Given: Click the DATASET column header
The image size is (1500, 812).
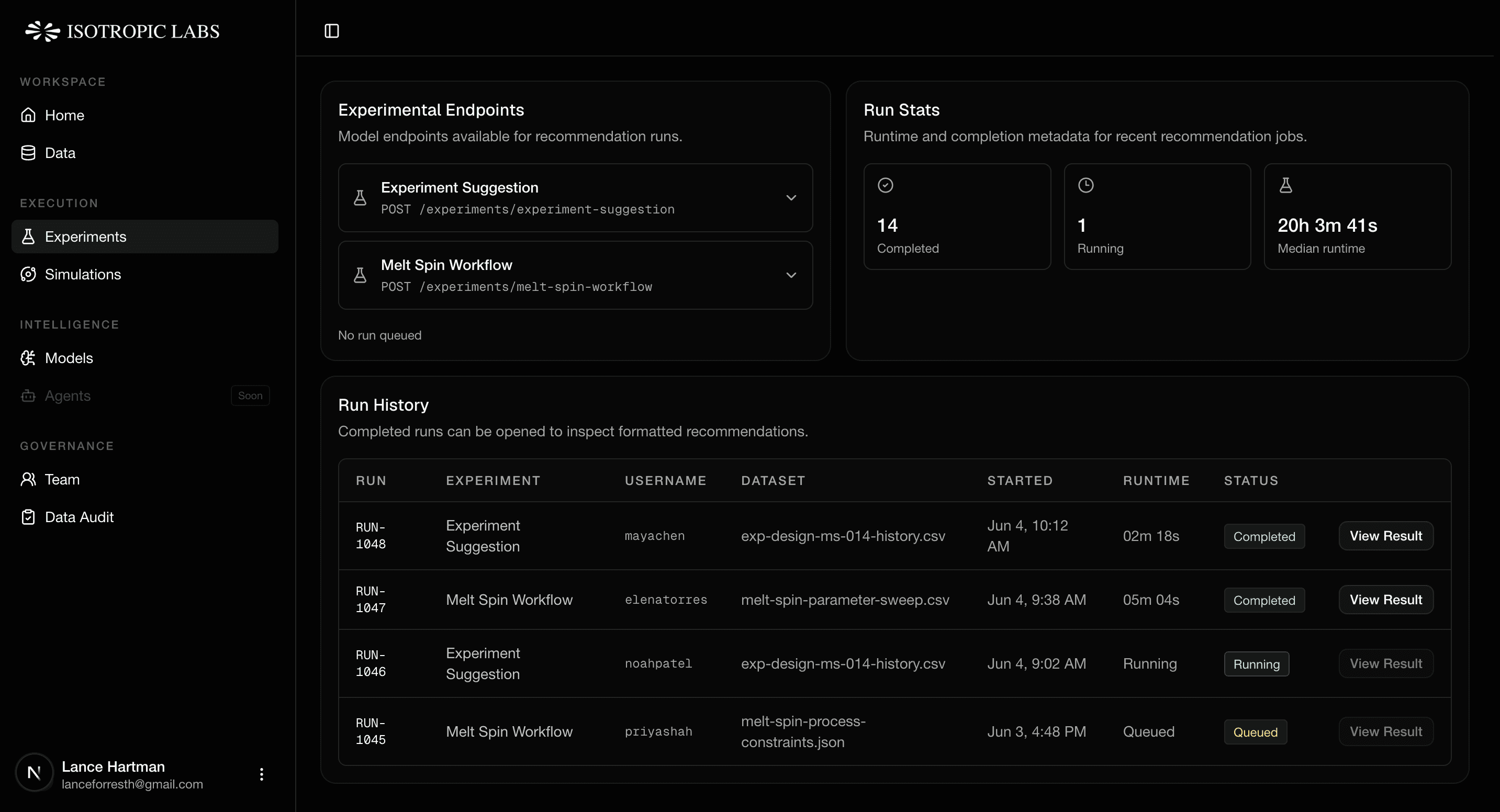Looking at the screenshot, I should click(x=773, y=481).
